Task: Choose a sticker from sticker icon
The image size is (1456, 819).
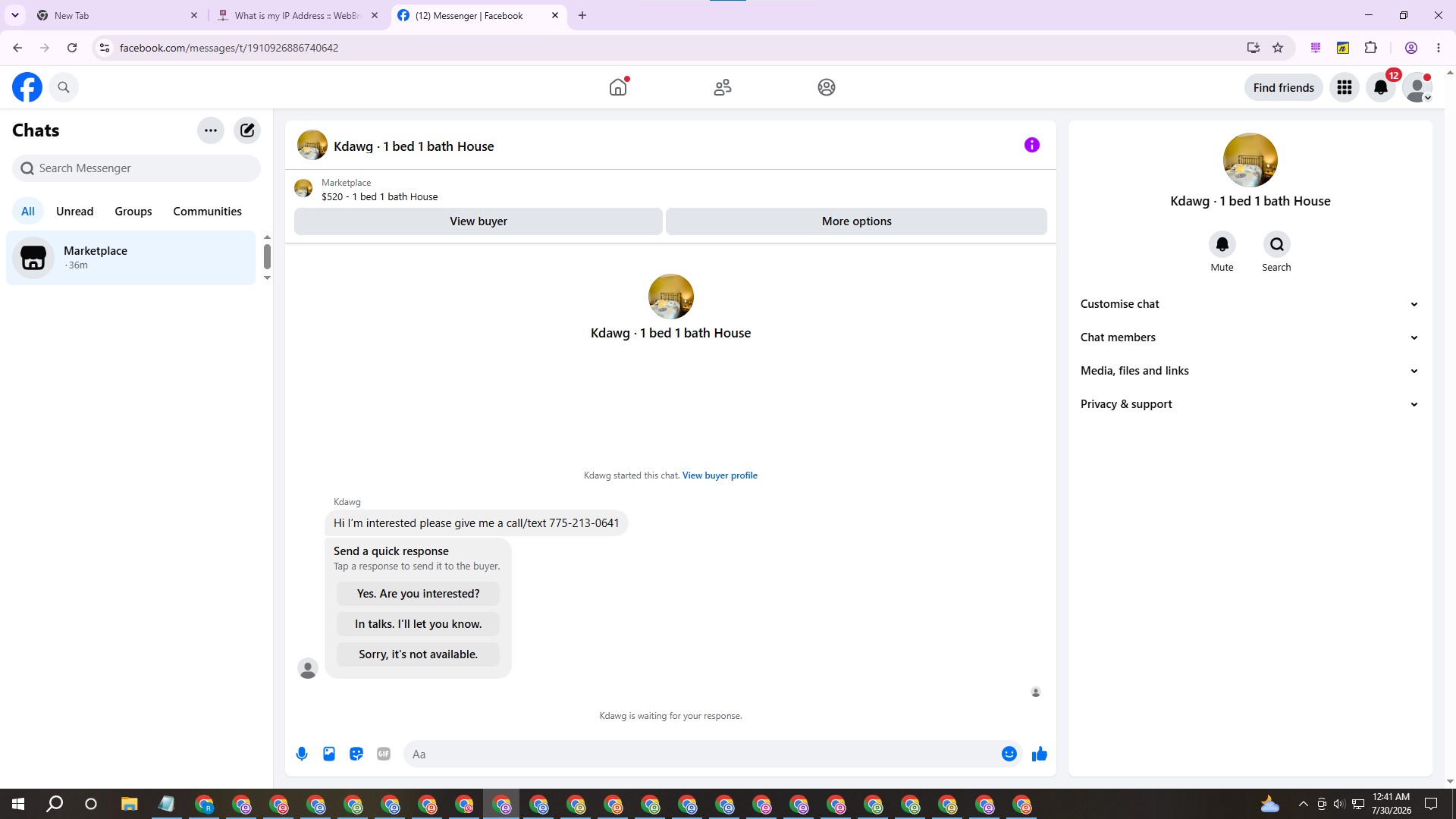Action: click(x=356, y=754)
